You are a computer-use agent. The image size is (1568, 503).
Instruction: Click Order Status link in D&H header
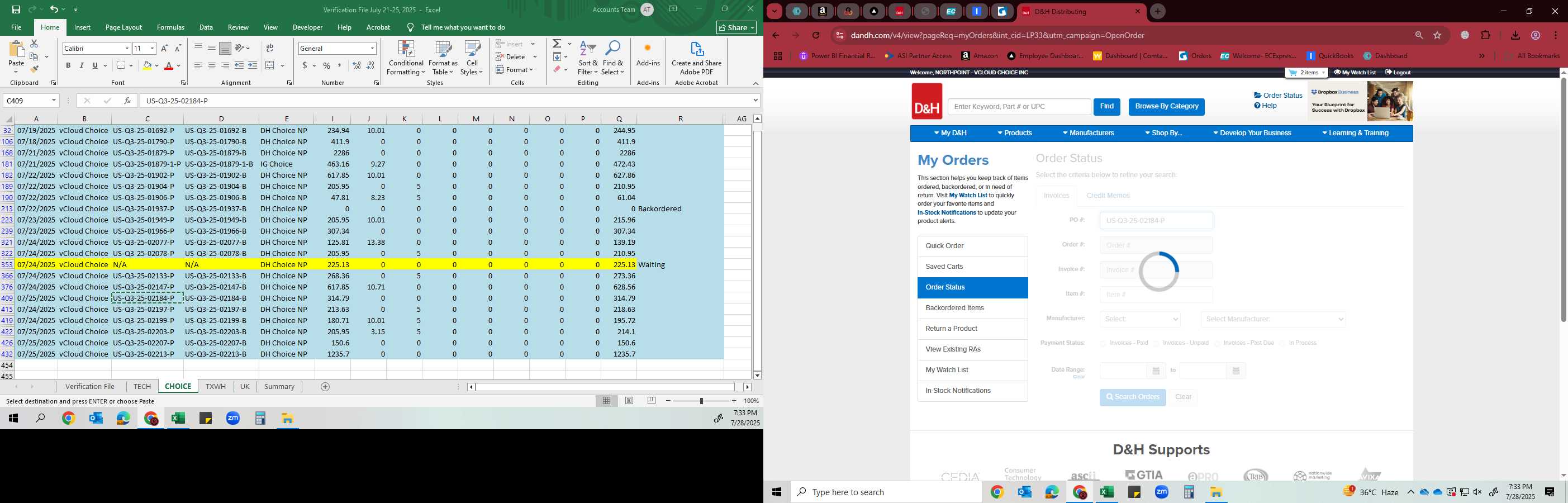1277,96
